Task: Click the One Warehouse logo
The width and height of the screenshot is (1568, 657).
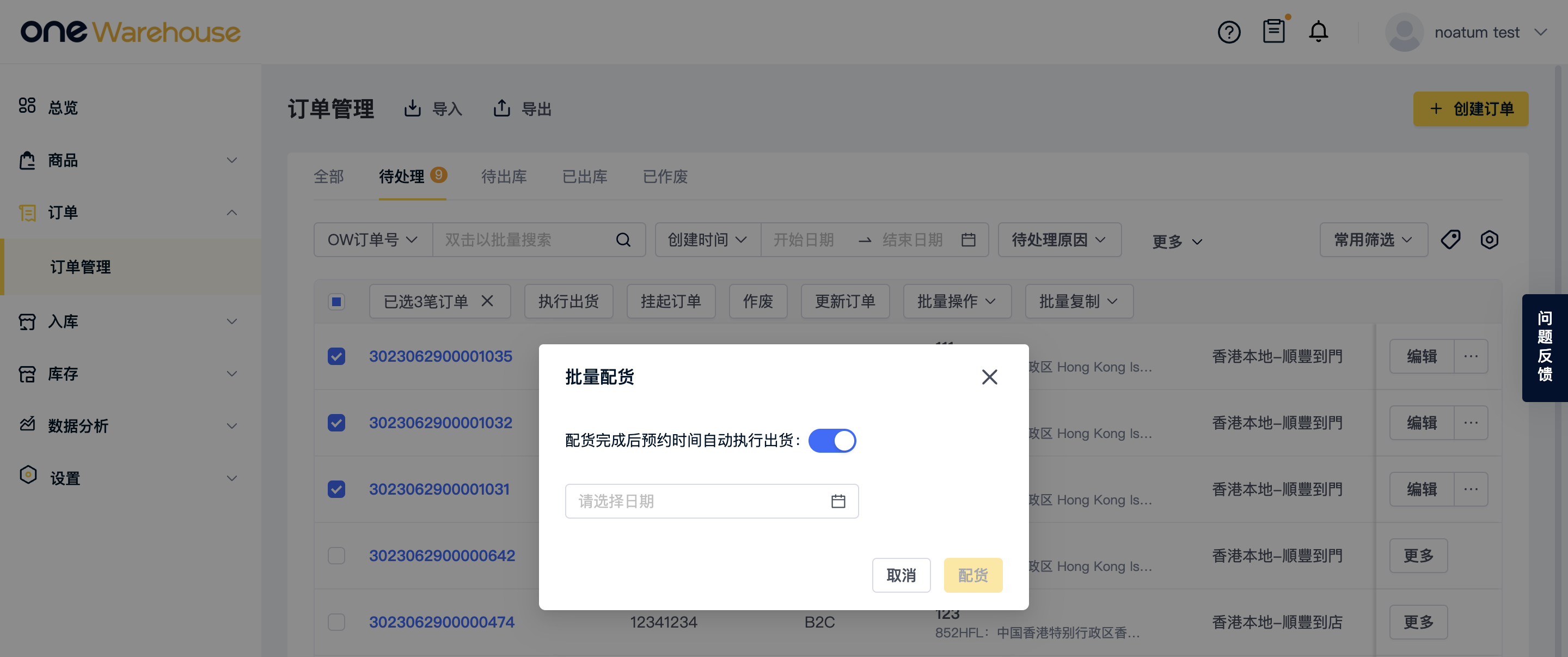Action: [130, 32]
